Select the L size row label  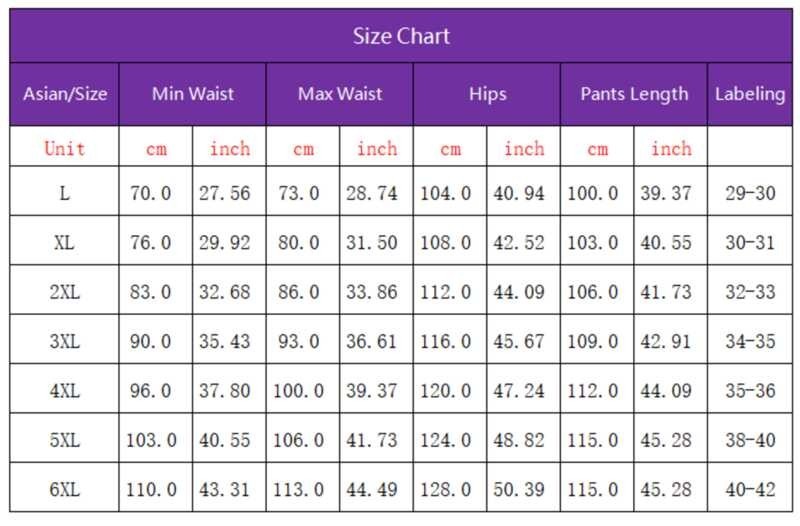pos(65,193)
